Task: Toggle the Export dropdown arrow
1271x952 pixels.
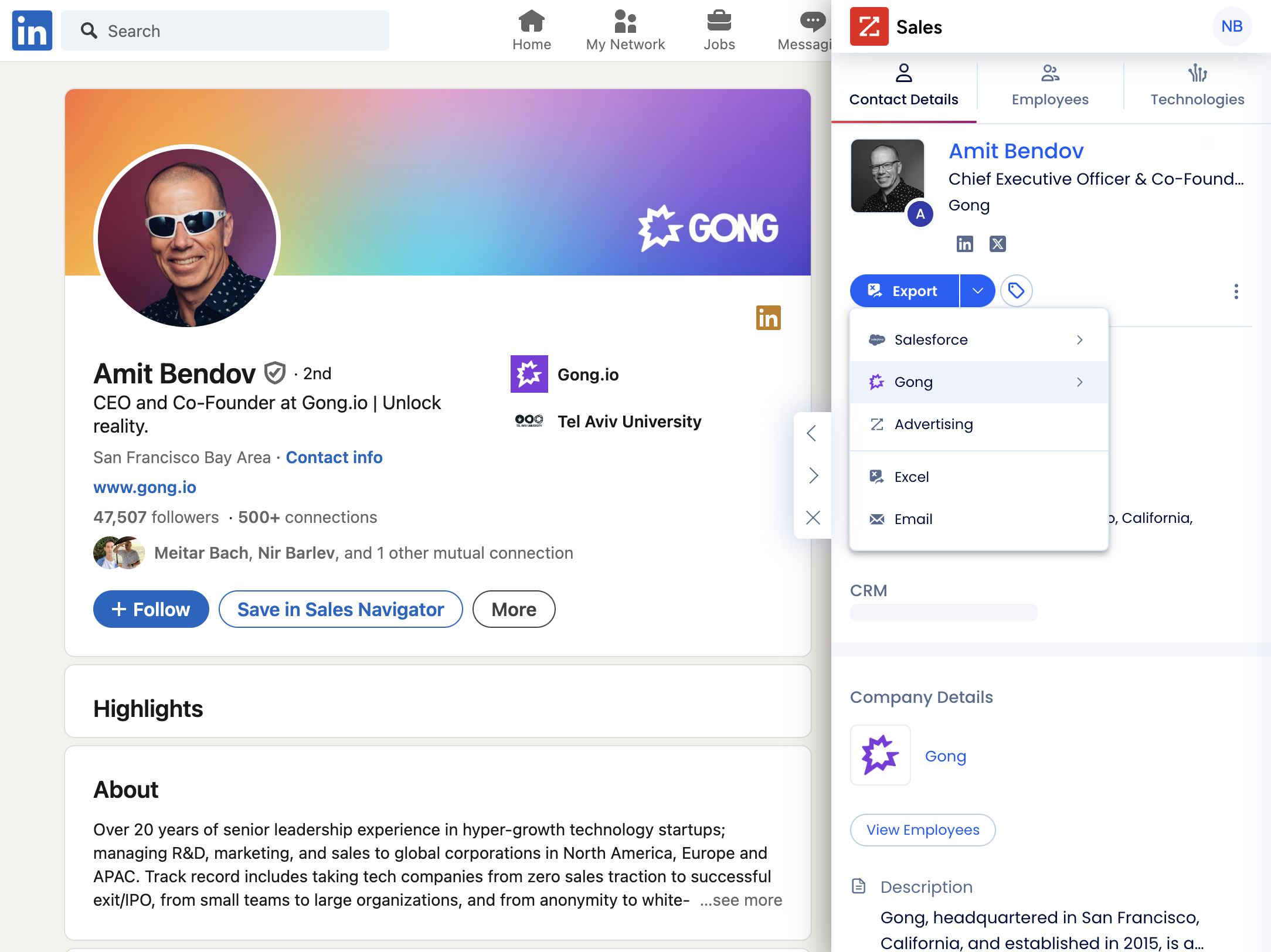Action: pyautogui.click(x=977, y=291)
